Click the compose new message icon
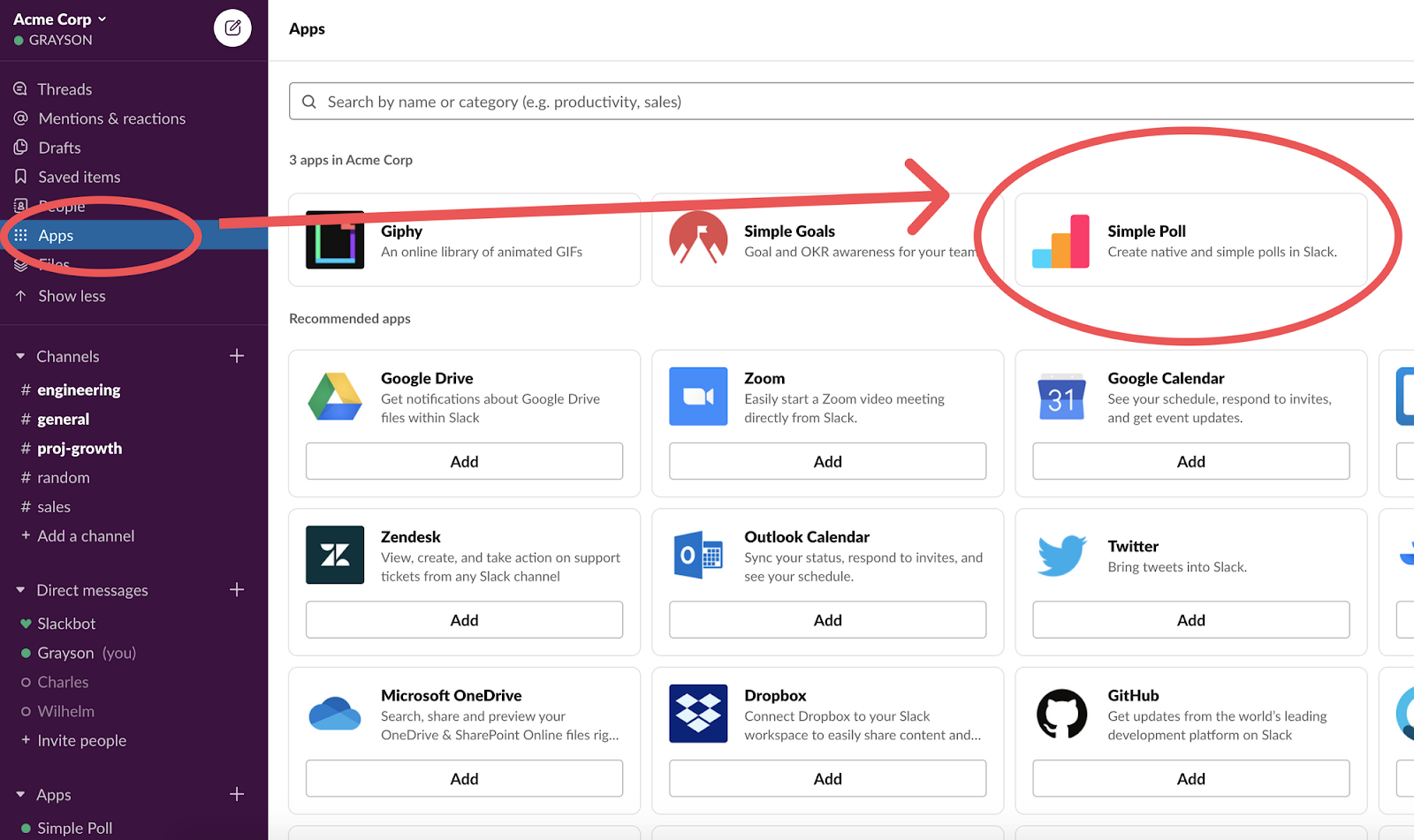Viewport: 1414px width, 840px height. pyautogui.click(x=232, y=28)
